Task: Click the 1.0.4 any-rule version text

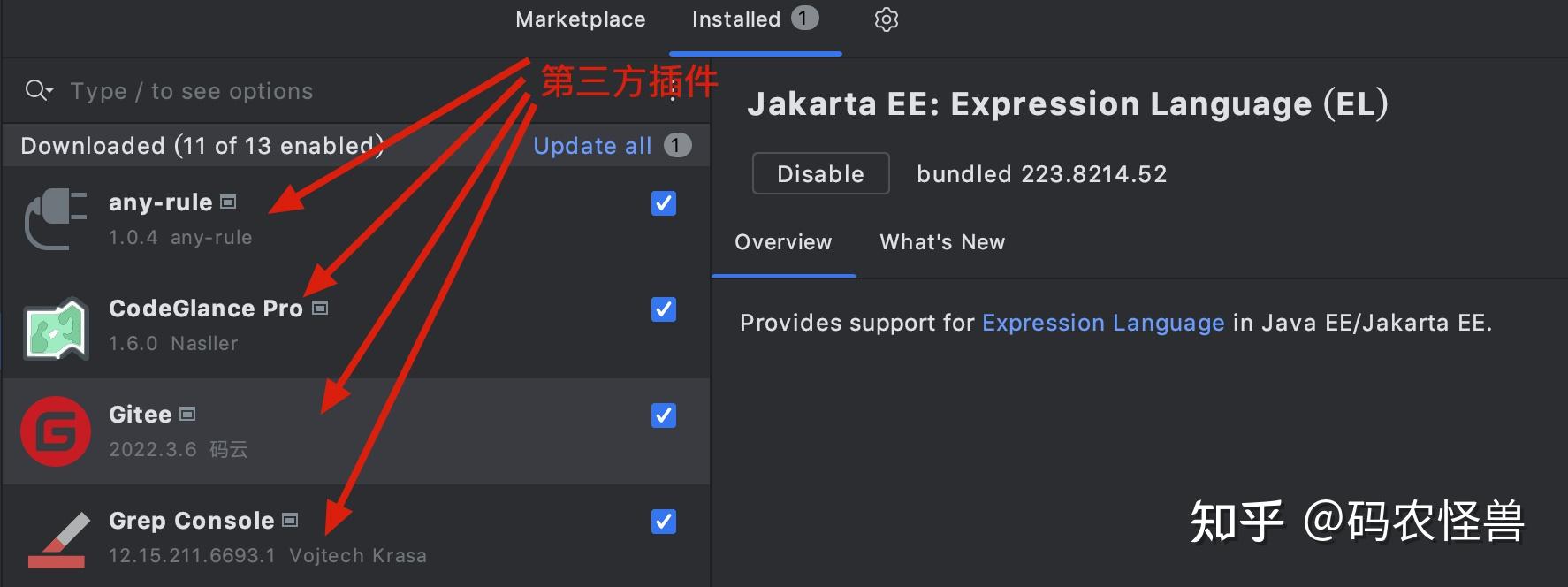Action: pos(180,238)
